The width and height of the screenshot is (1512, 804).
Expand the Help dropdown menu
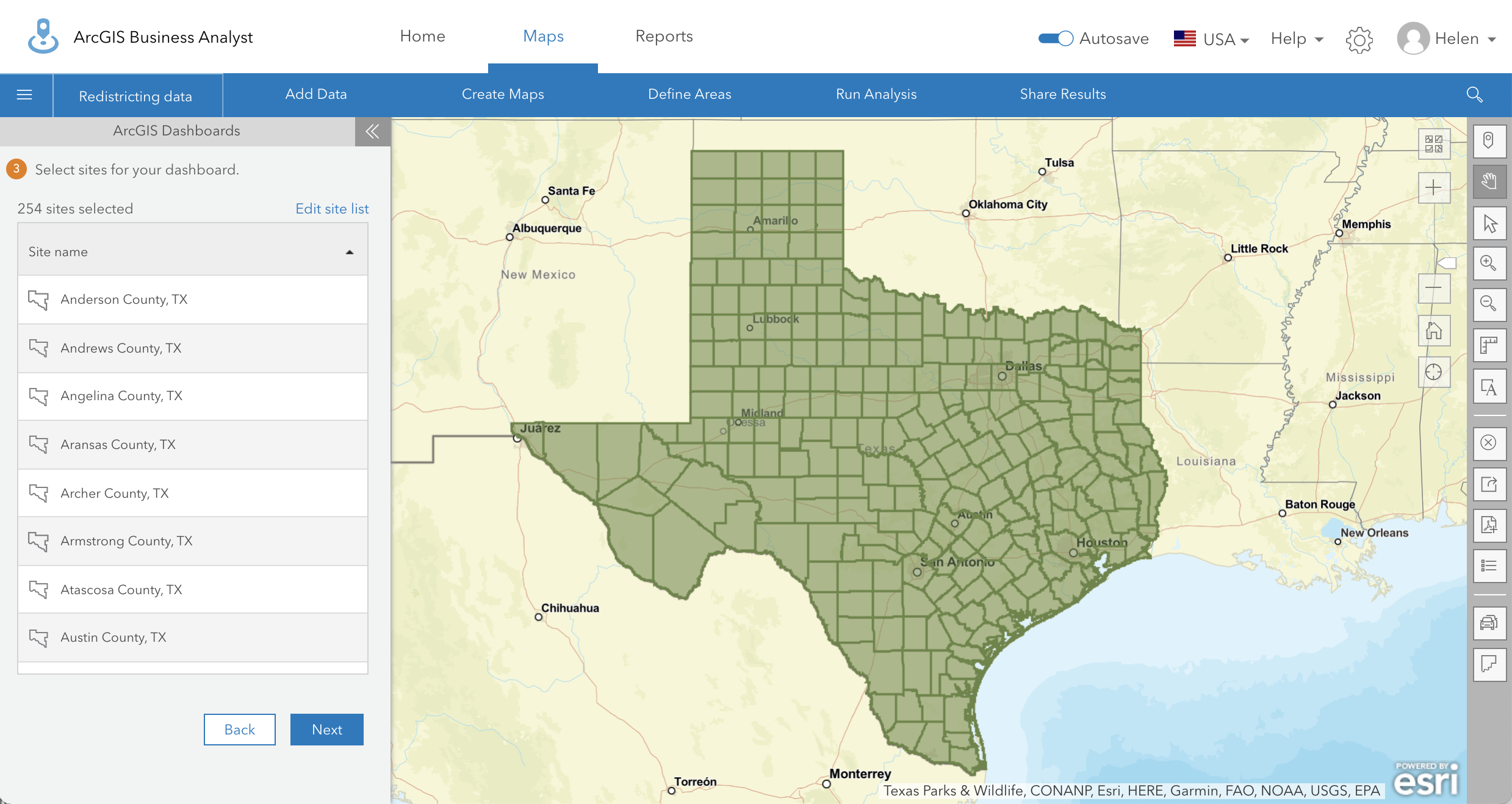(1297, 39)
